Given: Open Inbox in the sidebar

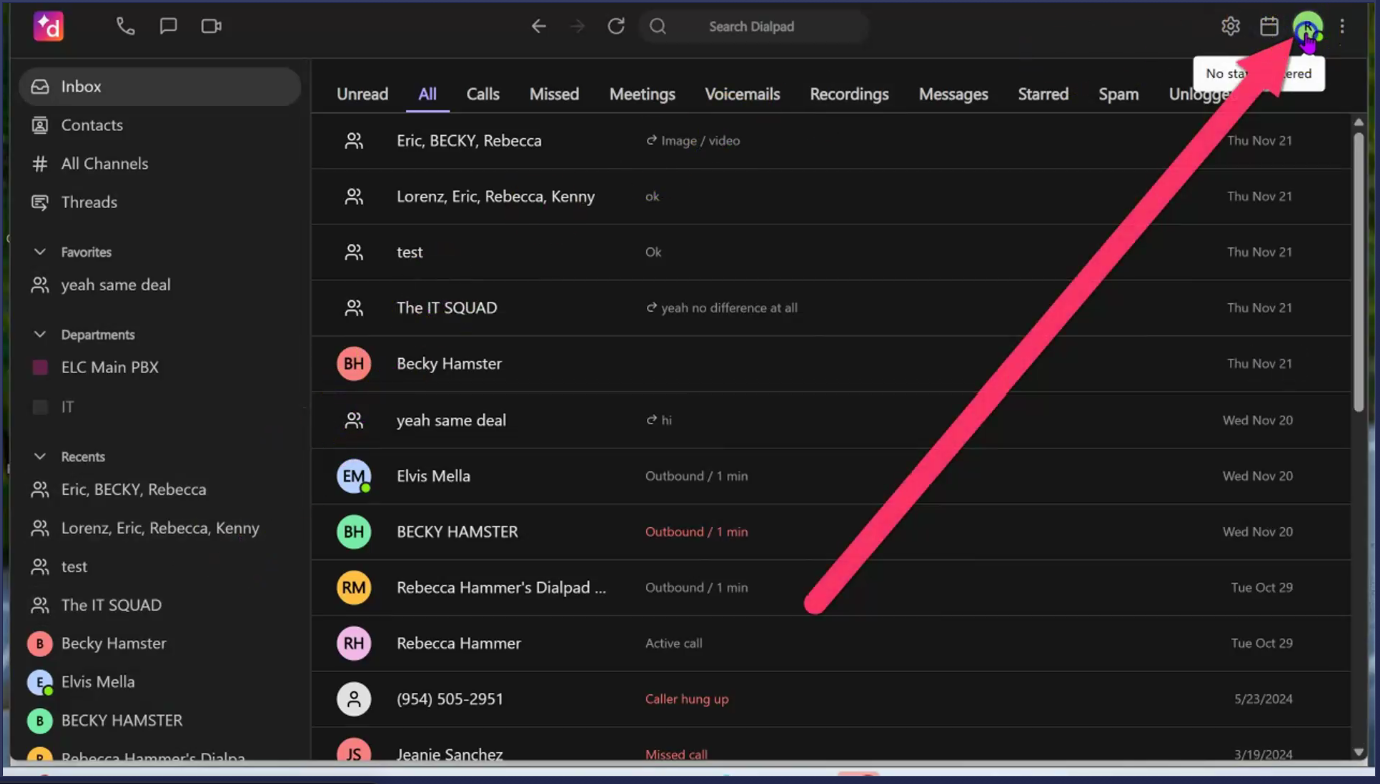Looking at the screenshot, I should pyautogui.click(x=160, y=87).
